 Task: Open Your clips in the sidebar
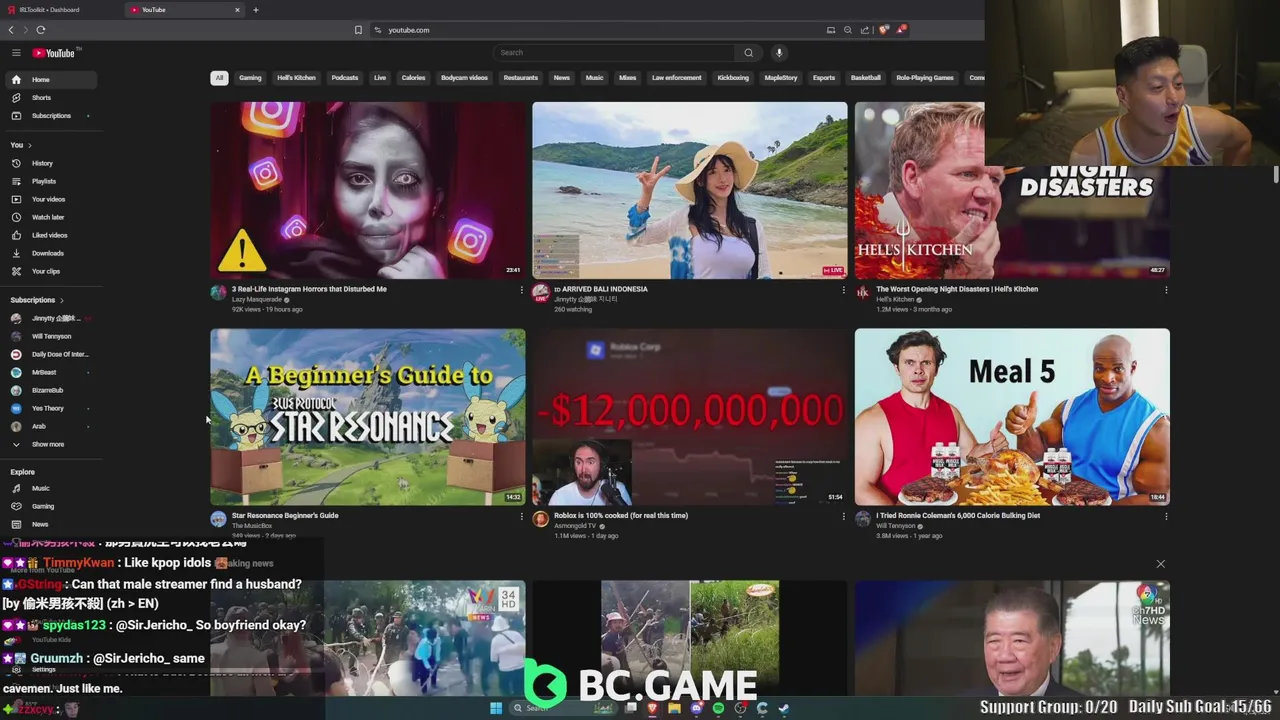[x=51, y=271]
